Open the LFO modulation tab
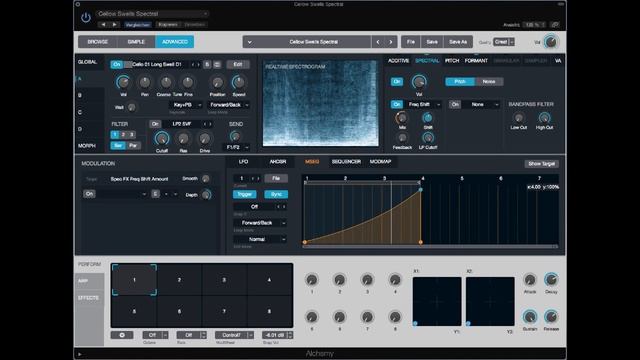 (x=243, y=162)
